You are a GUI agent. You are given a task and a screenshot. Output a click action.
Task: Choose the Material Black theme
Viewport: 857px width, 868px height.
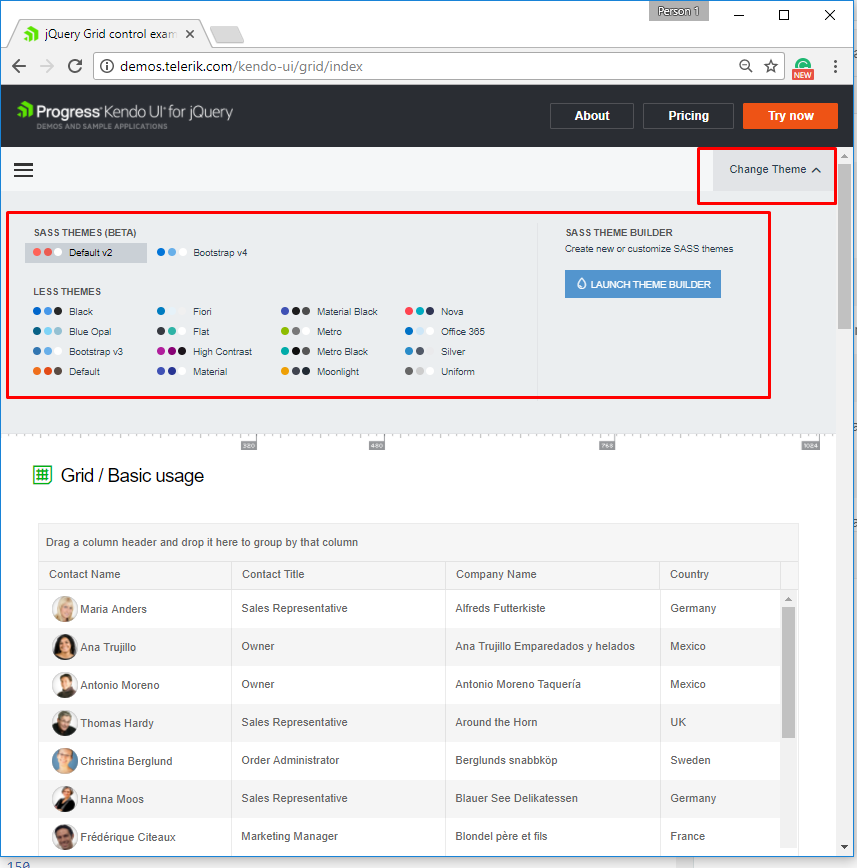329,312
